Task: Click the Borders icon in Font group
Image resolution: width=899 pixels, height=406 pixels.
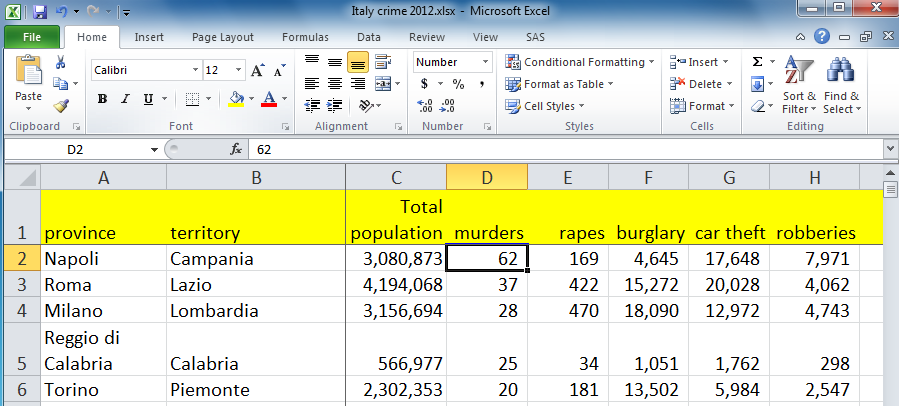Action: click(x=193, y=99)
